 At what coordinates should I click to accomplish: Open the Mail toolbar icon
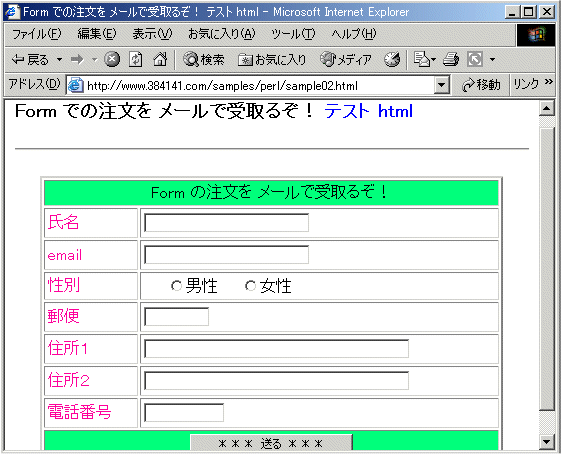(x=424, y=59)
